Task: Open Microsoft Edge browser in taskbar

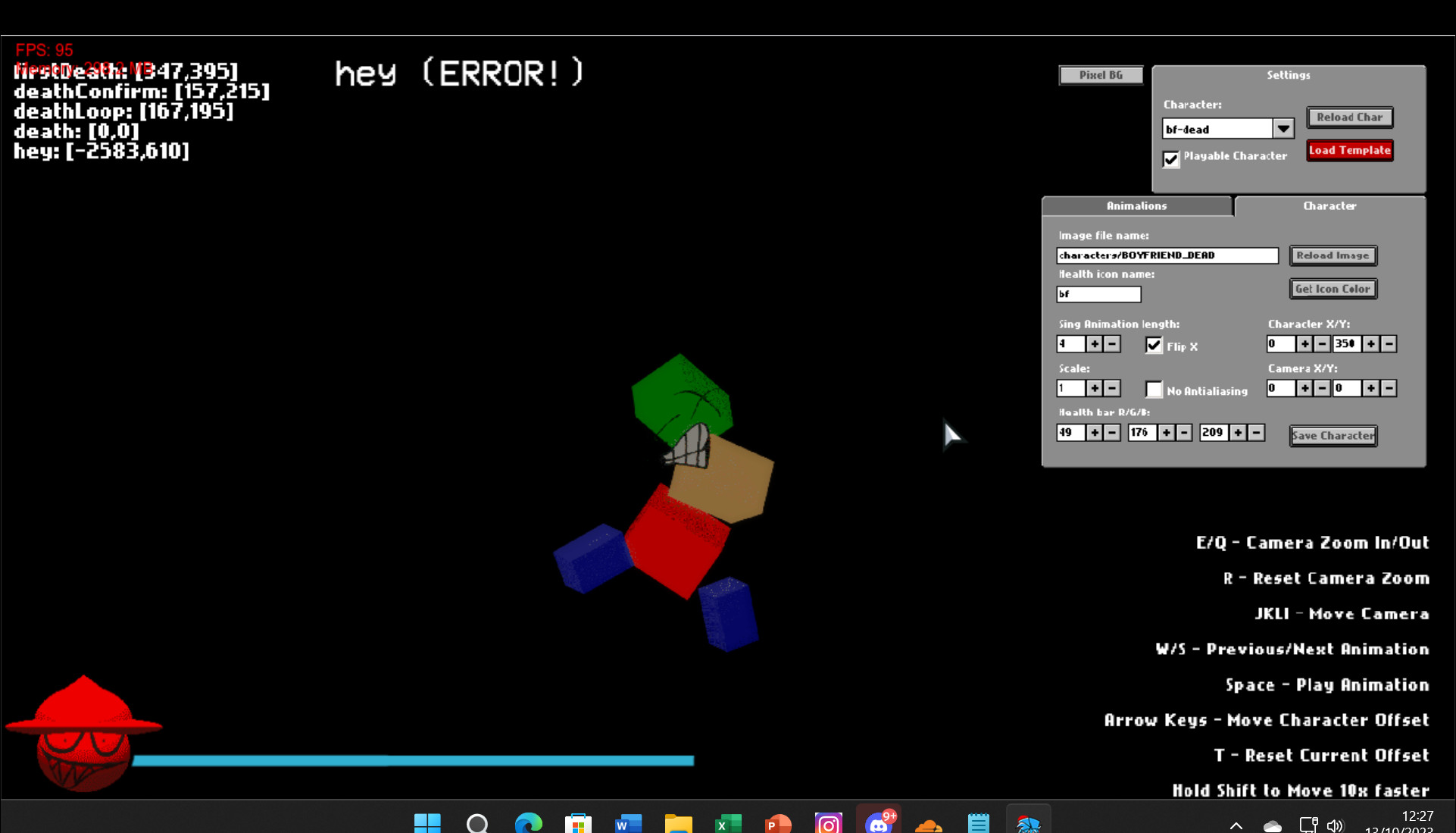Action: point(528,822)
